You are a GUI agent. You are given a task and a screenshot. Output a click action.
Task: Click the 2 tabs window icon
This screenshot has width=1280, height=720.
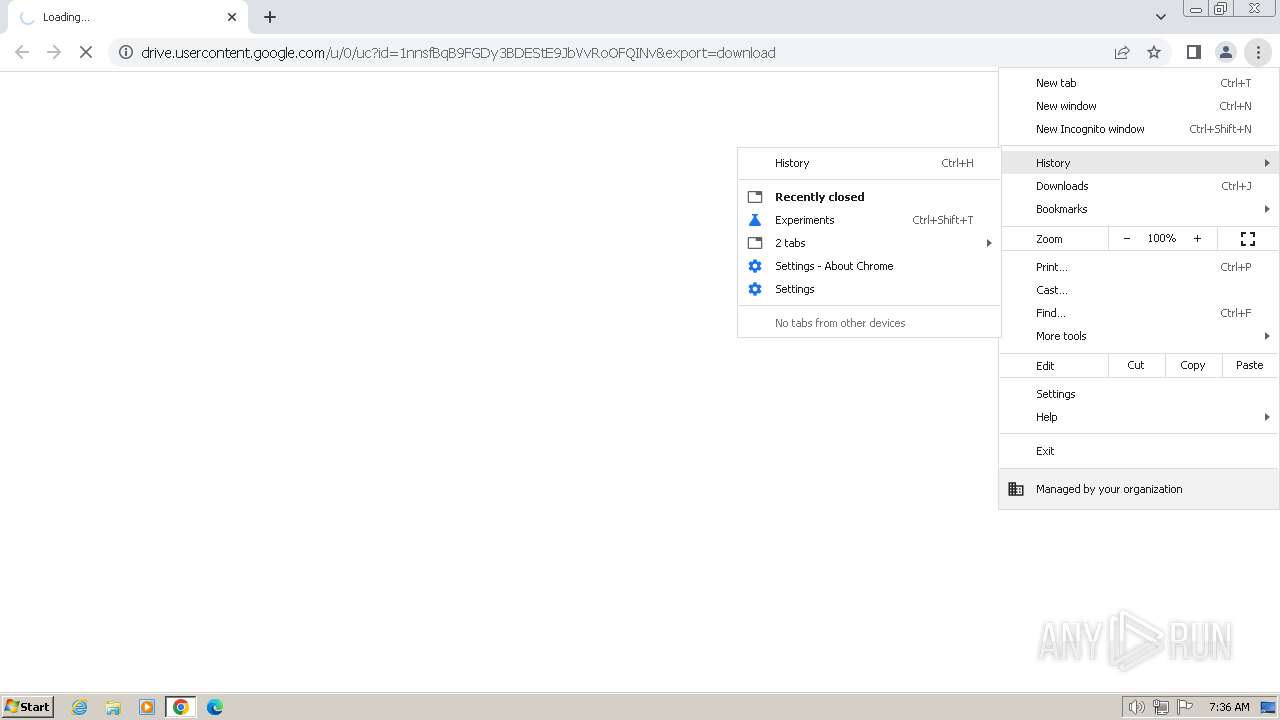[755, 243]
